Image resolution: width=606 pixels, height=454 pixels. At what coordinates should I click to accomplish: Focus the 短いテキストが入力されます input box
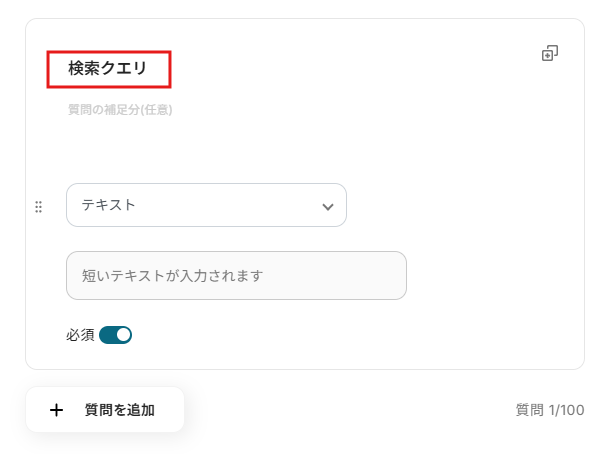pos(236,275)
